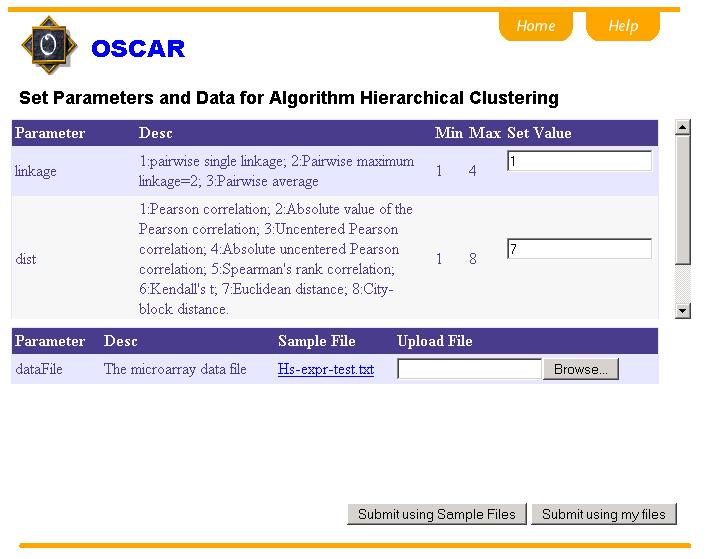Click the Browse... button
Viewport: 710px width, 559px height.
(x=580, y=369)
